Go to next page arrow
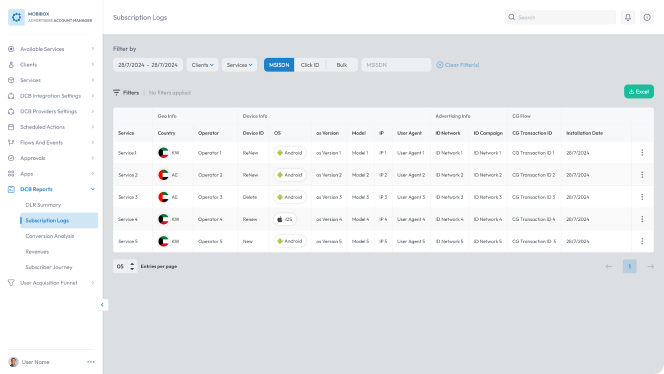 tap(650, 266)
